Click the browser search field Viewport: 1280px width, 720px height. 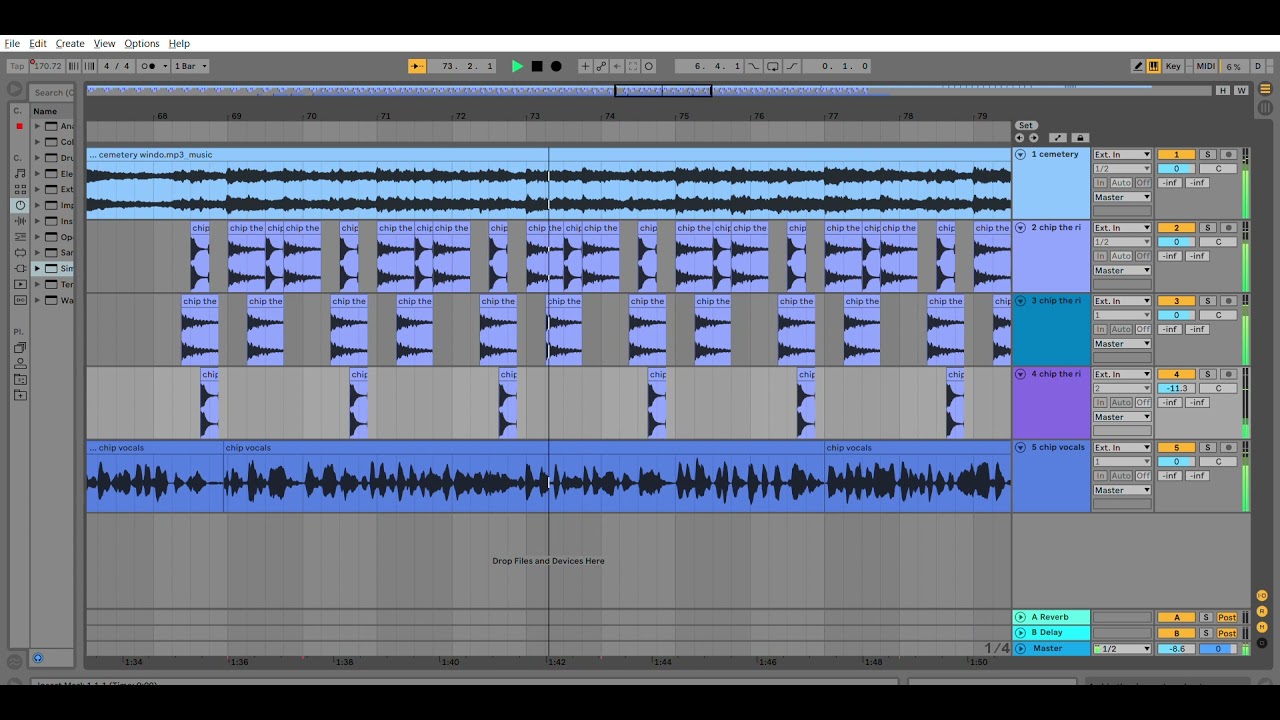pos(54,92)
